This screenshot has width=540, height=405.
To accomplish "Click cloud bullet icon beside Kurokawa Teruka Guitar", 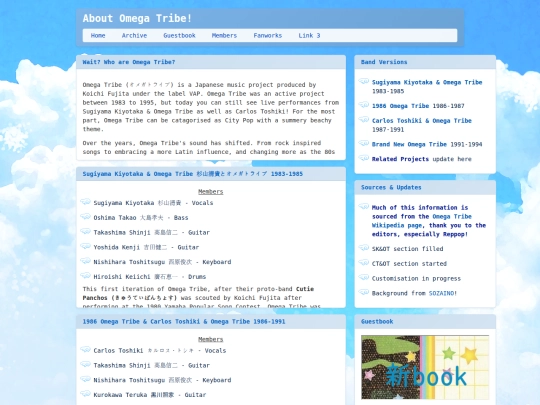I will click(x=85, y=394).
